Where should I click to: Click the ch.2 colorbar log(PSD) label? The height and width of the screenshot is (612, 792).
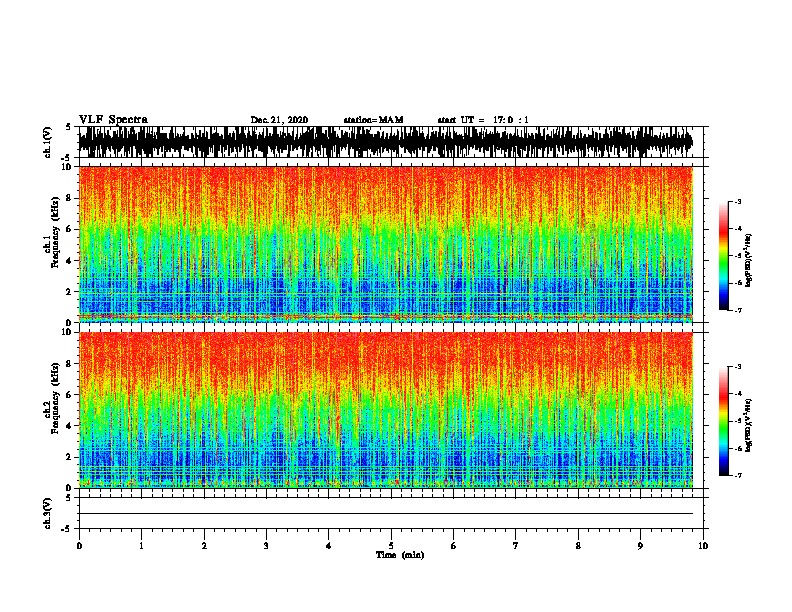pyautogui.click(x=748, y=425)
